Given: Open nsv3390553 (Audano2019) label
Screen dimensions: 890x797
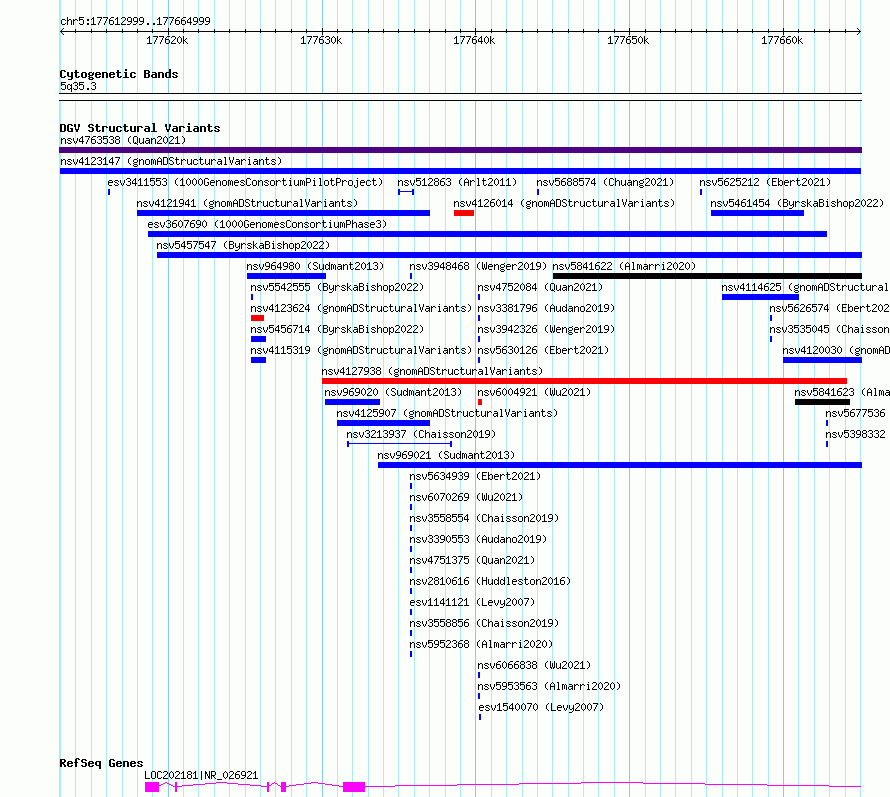Looking at the screenshot, I should (478, 539).
